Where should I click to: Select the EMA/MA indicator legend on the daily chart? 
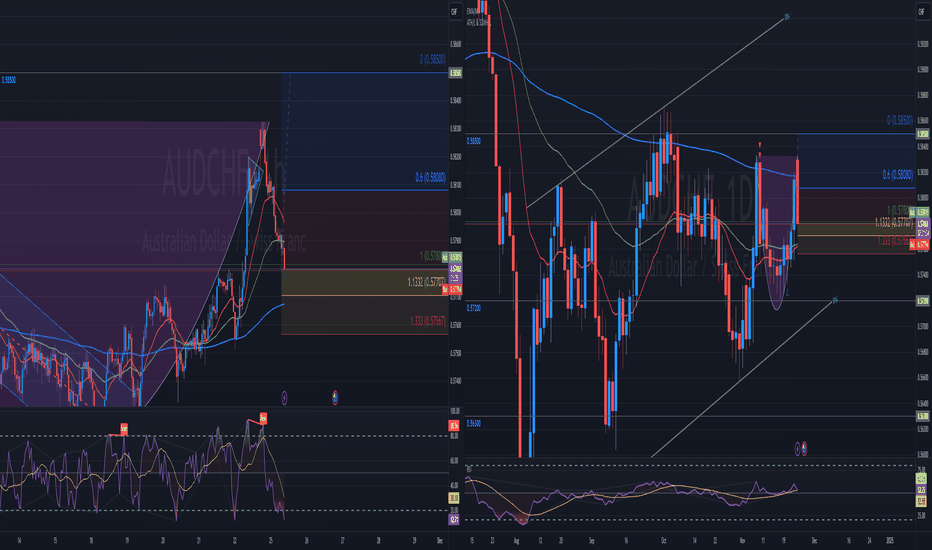[473, 11]
